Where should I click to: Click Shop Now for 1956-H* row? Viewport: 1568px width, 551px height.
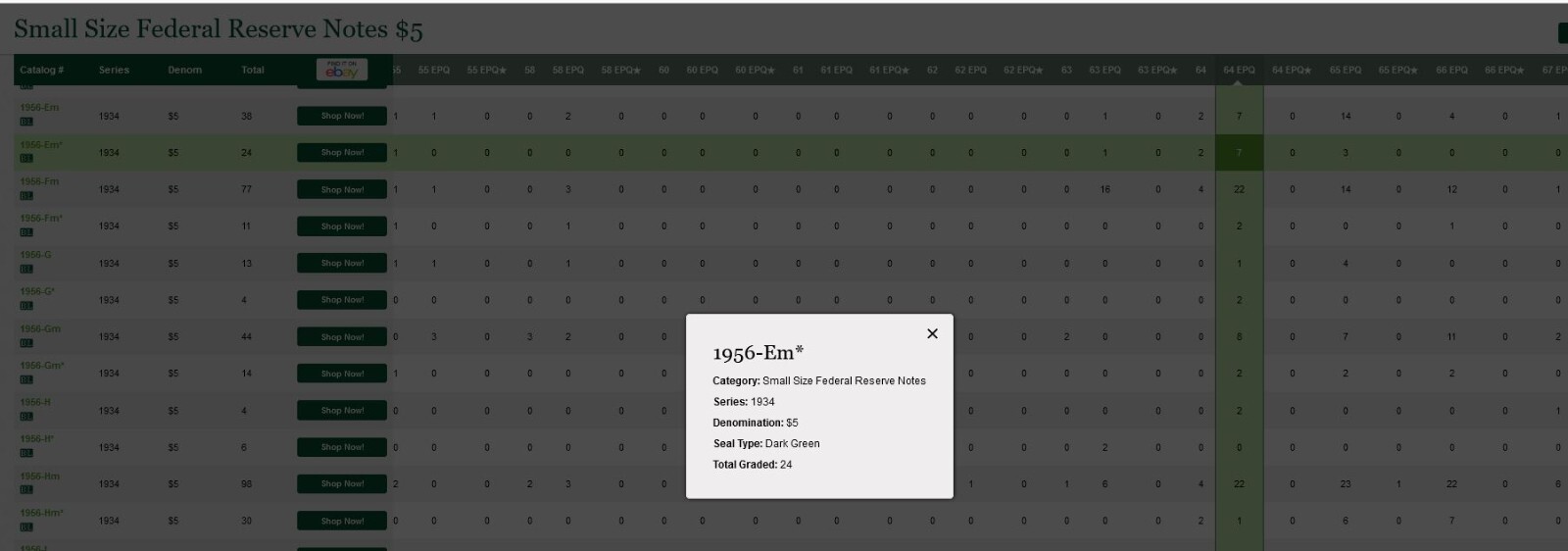342,447
